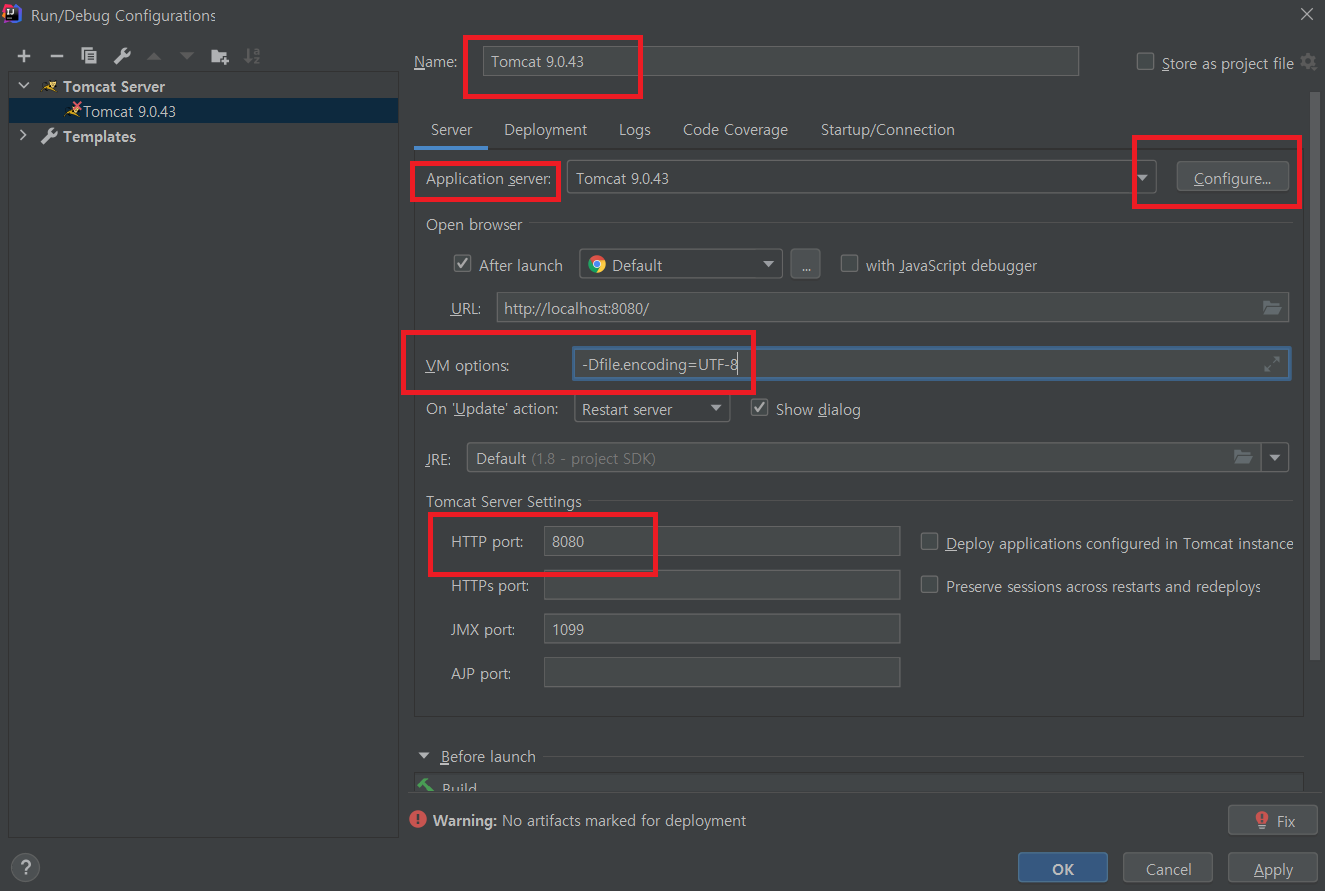Open JRE dropdown arrow

pos(1275,457)
